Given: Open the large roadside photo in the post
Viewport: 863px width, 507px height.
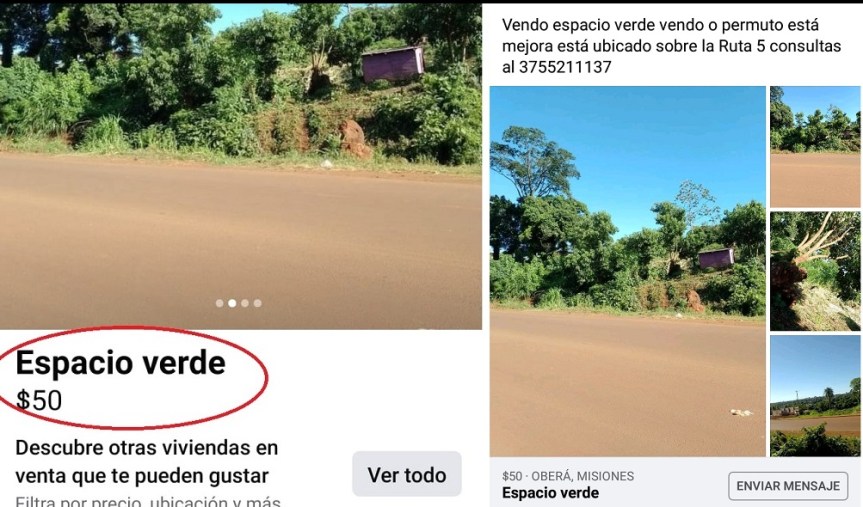Looking at the screenshot, I should (627, 271).
